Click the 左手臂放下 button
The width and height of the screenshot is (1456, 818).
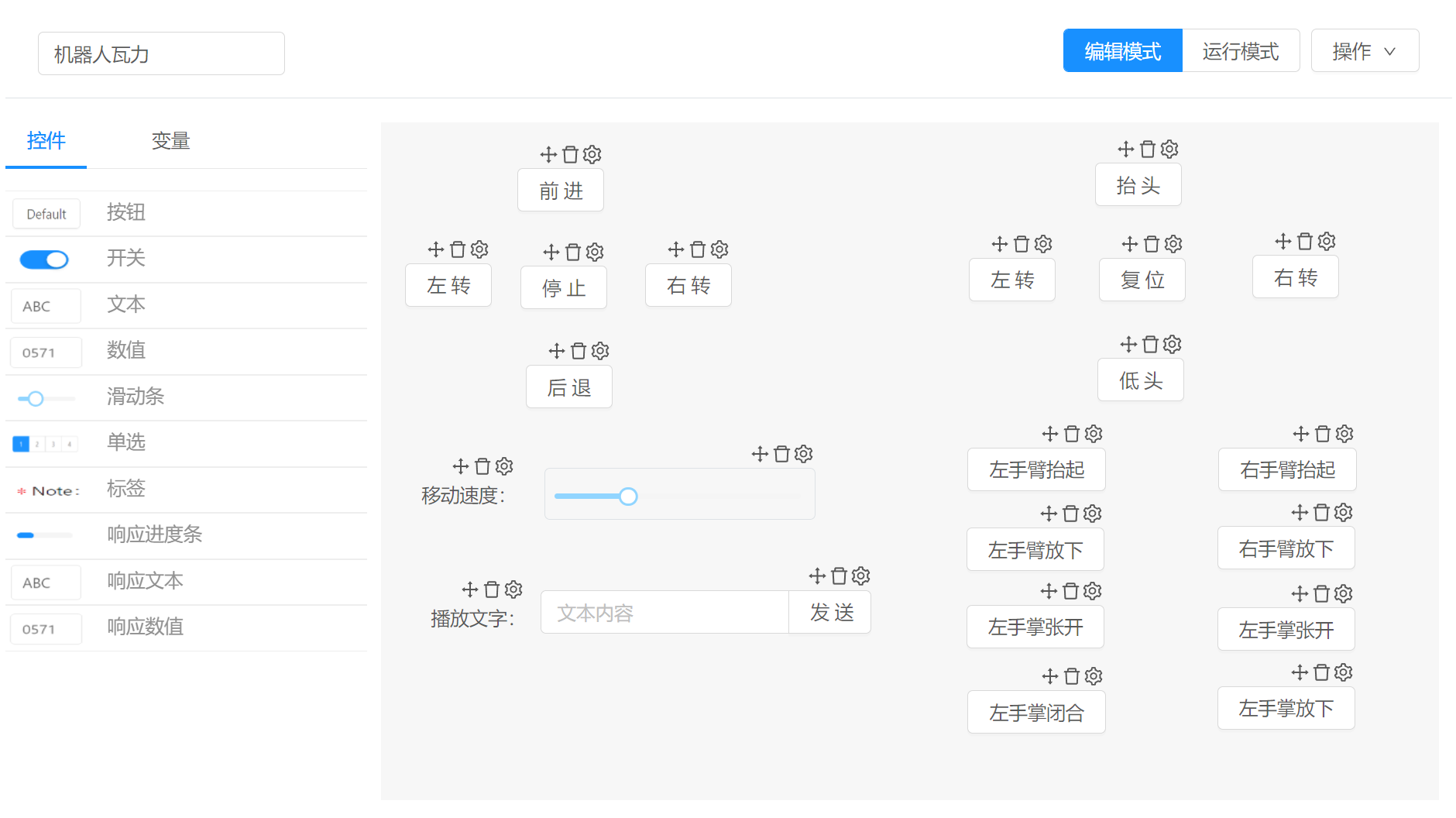(1035, 550)
